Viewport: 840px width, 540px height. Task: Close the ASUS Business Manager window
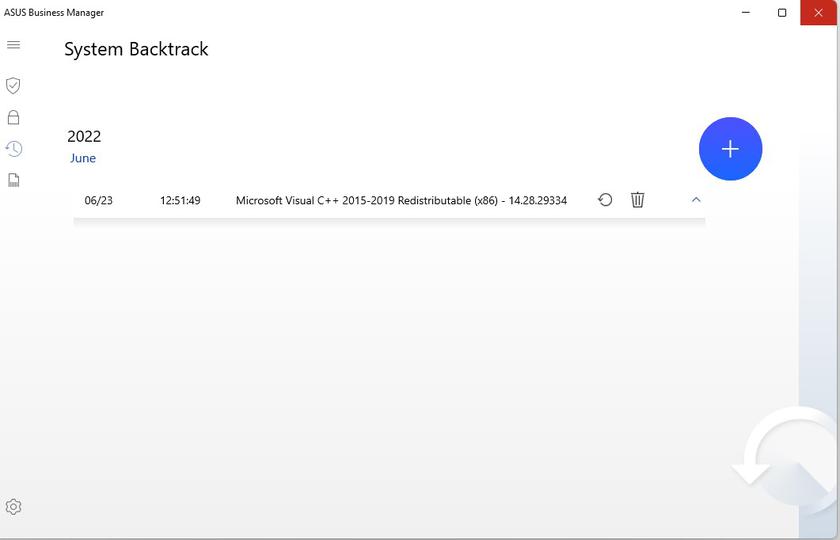click(x=818, y=12)
